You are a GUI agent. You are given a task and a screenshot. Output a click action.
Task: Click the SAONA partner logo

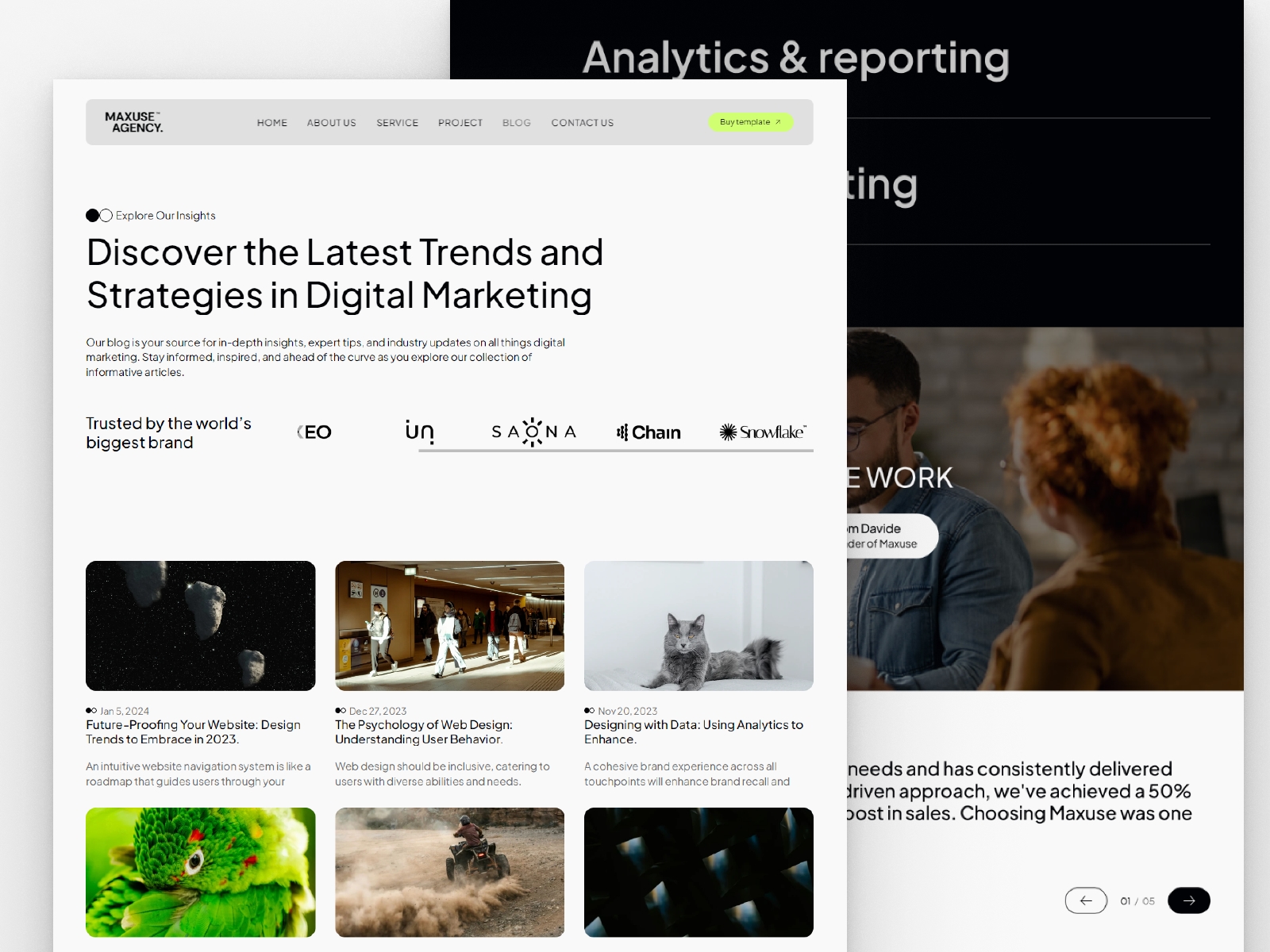click(533, 432)
